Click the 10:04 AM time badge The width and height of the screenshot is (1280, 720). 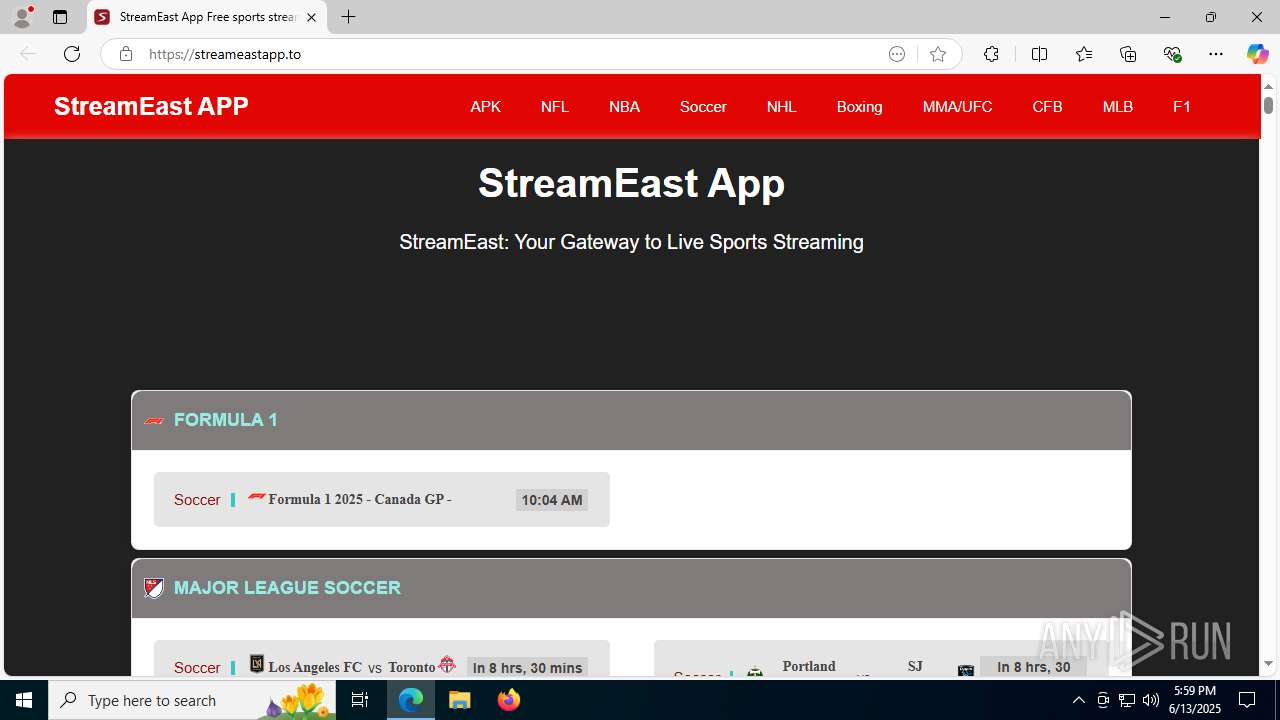click(x=552, y=500)
